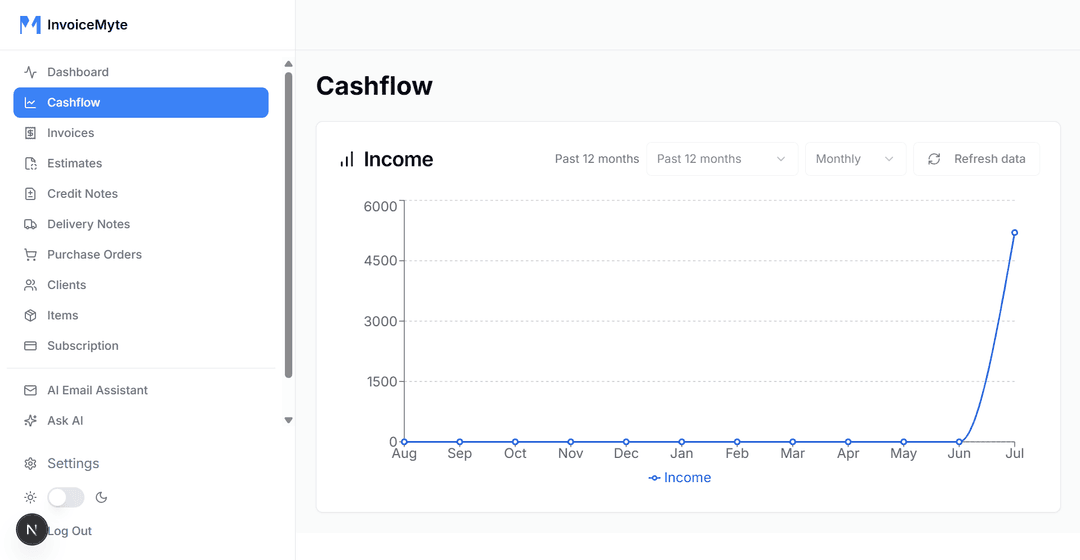1080x560 pixels.
Task: Click the InvoiceMyte logo
Action: point(74,25)
